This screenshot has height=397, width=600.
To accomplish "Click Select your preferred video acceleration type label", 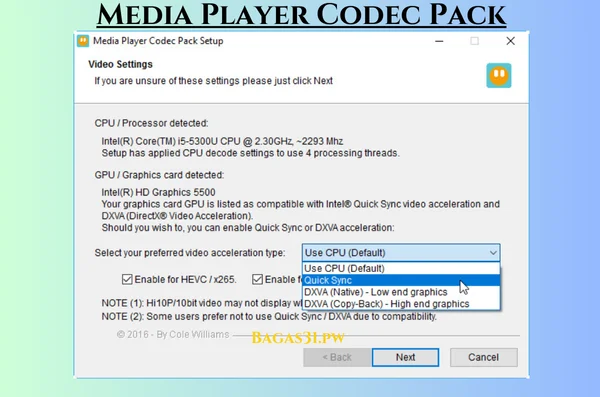I will click(190, 253).
